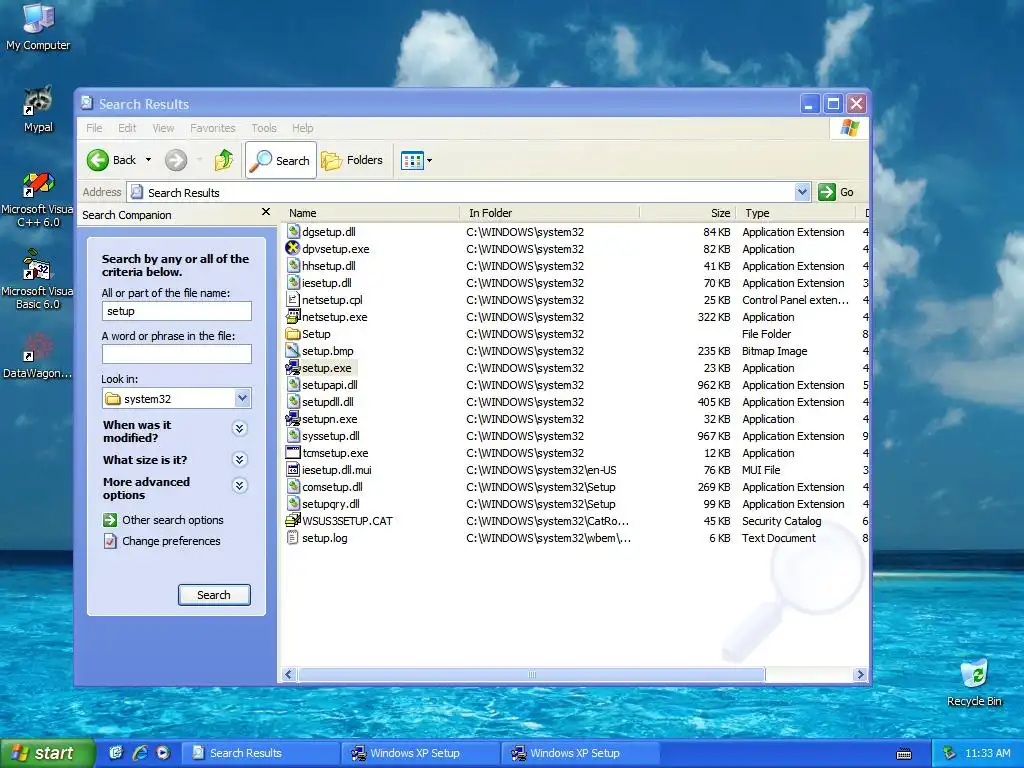Sort by the Name column header
Screen dimensions: 1024x768
pos(372,213)
